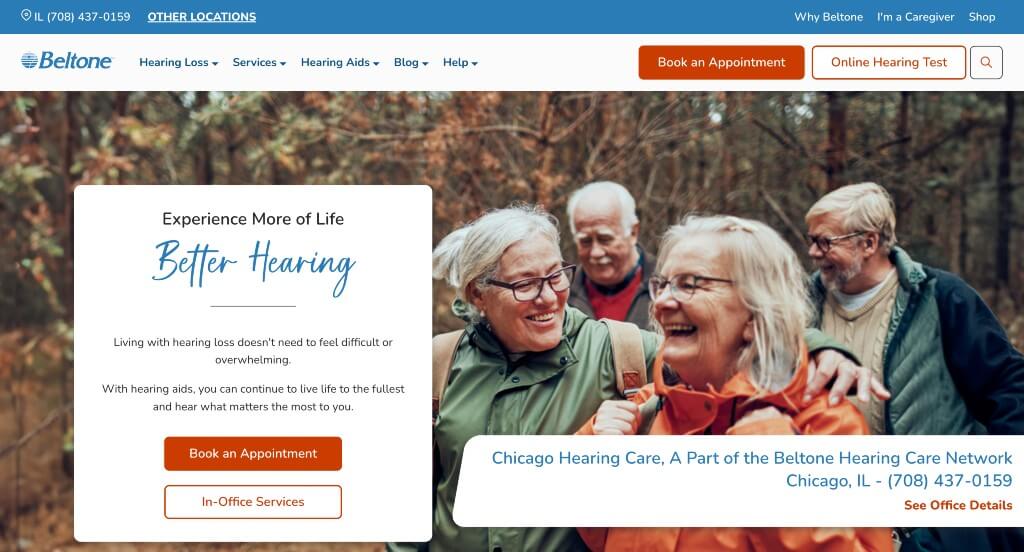Click the IL (708) 437-0159 phone number
This screenshot has width=1024, height=552.
(x=82, y=17)
